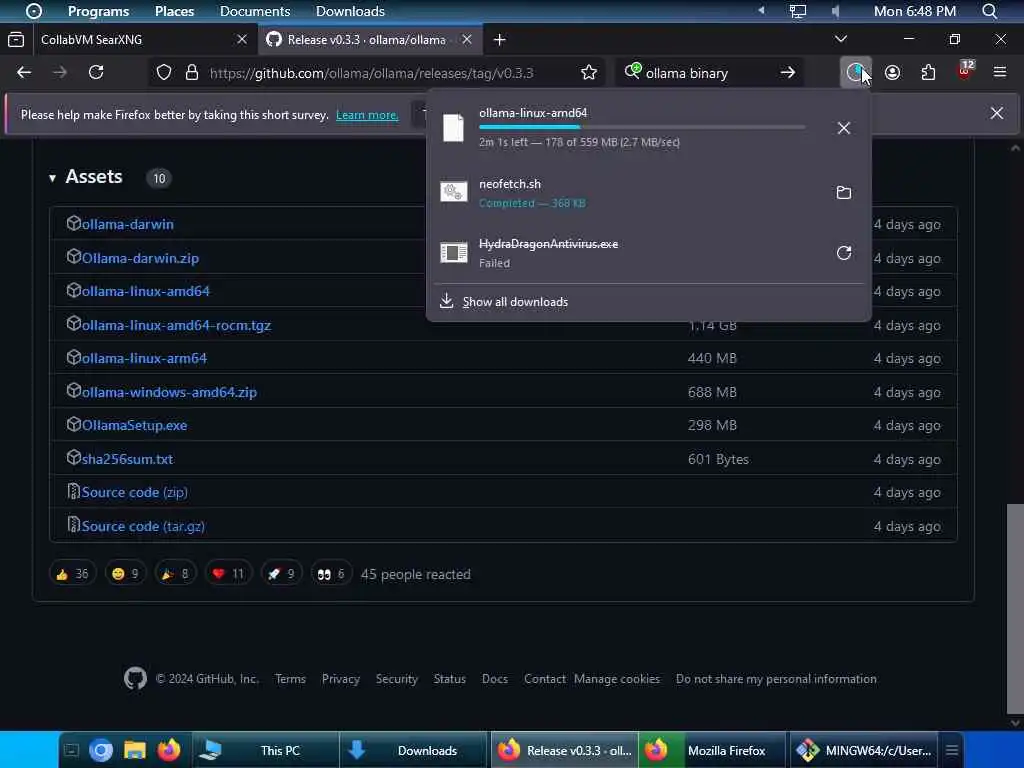
Task: Click the Learn more survey link
Action: (x=367, y=115)
